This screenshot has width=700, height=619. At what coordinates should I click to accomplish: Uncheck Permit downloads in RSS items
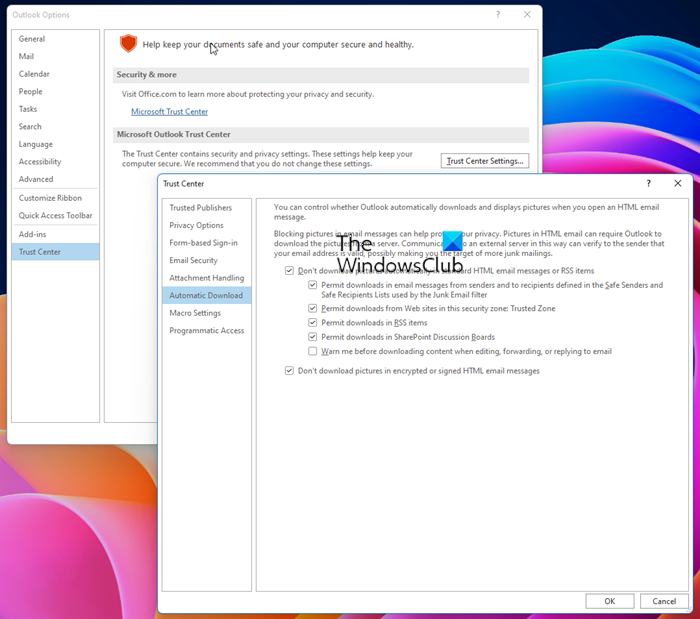pos(312,322)
